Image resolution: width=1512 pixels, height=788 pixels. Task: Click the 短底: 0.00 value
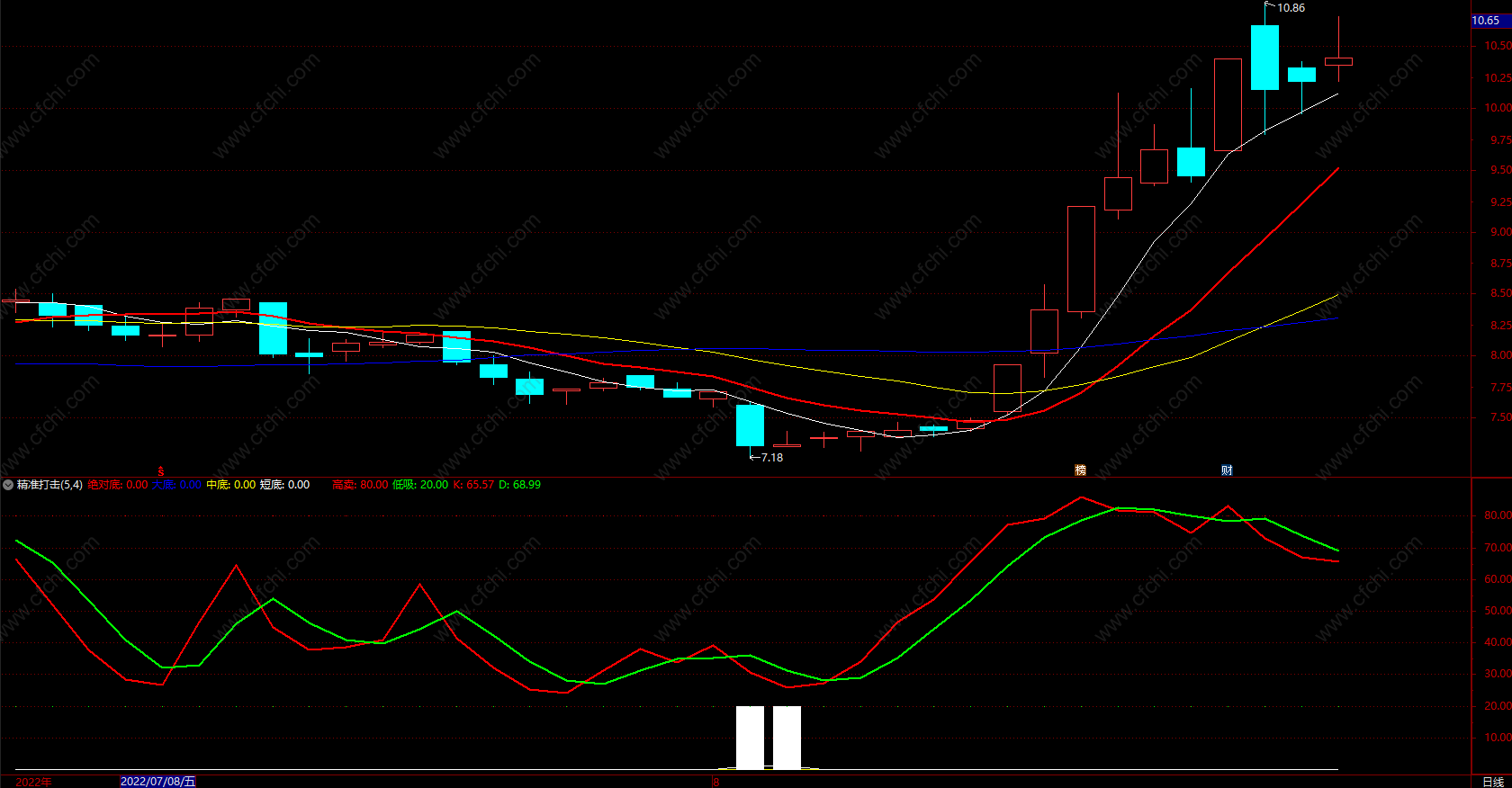[x=285, y=485]
